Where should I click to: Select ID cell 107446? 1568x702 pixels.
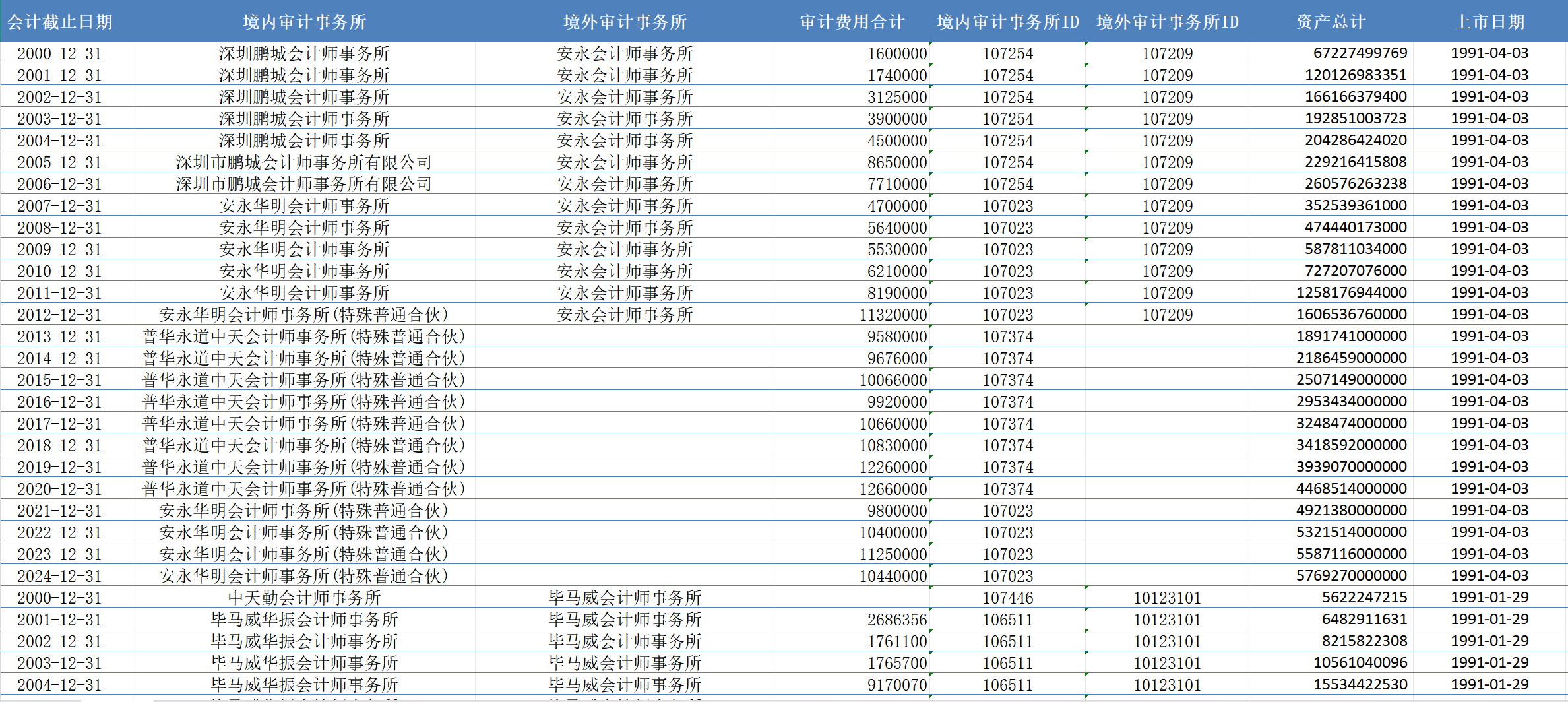coord(1008,598)
